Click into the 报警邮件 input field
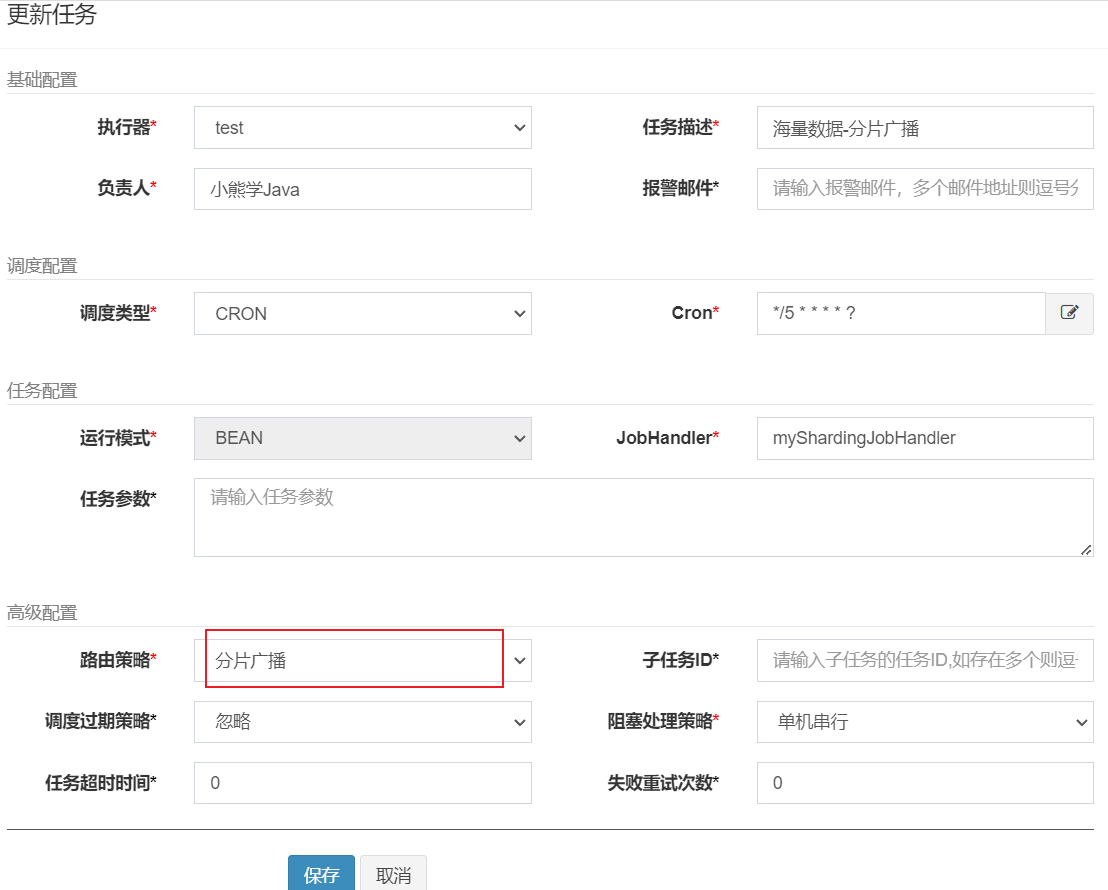1108x890 pixels. click(x=925, y=189)
